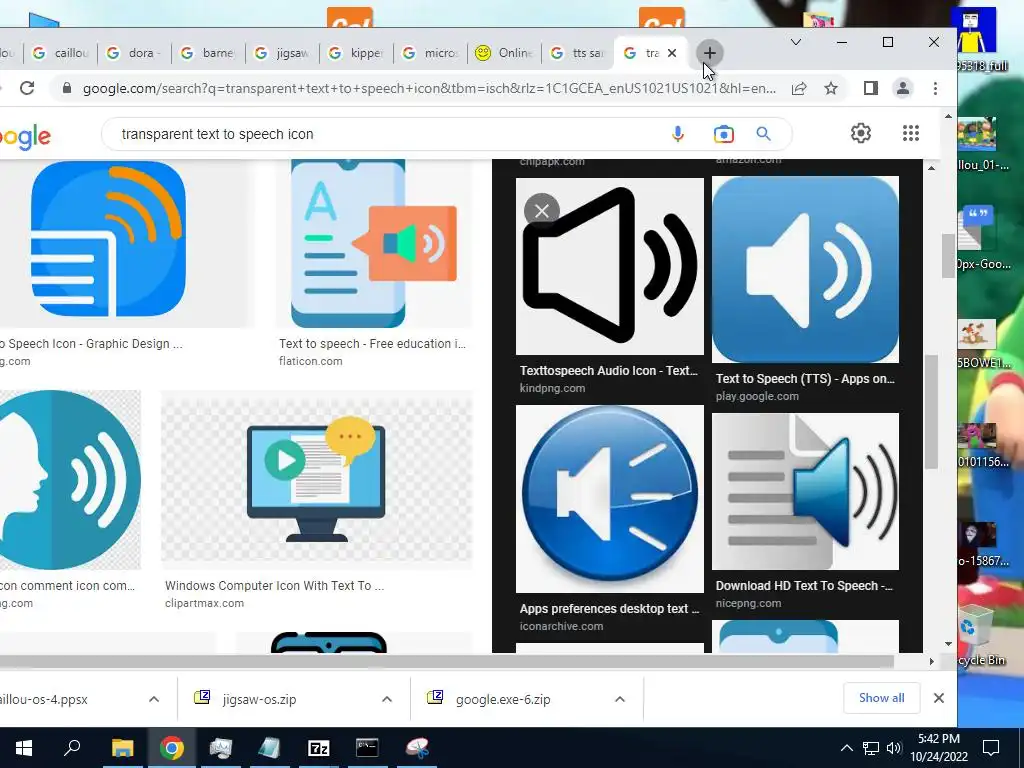Reload the page with the refresh icon

tap(27, 88)
